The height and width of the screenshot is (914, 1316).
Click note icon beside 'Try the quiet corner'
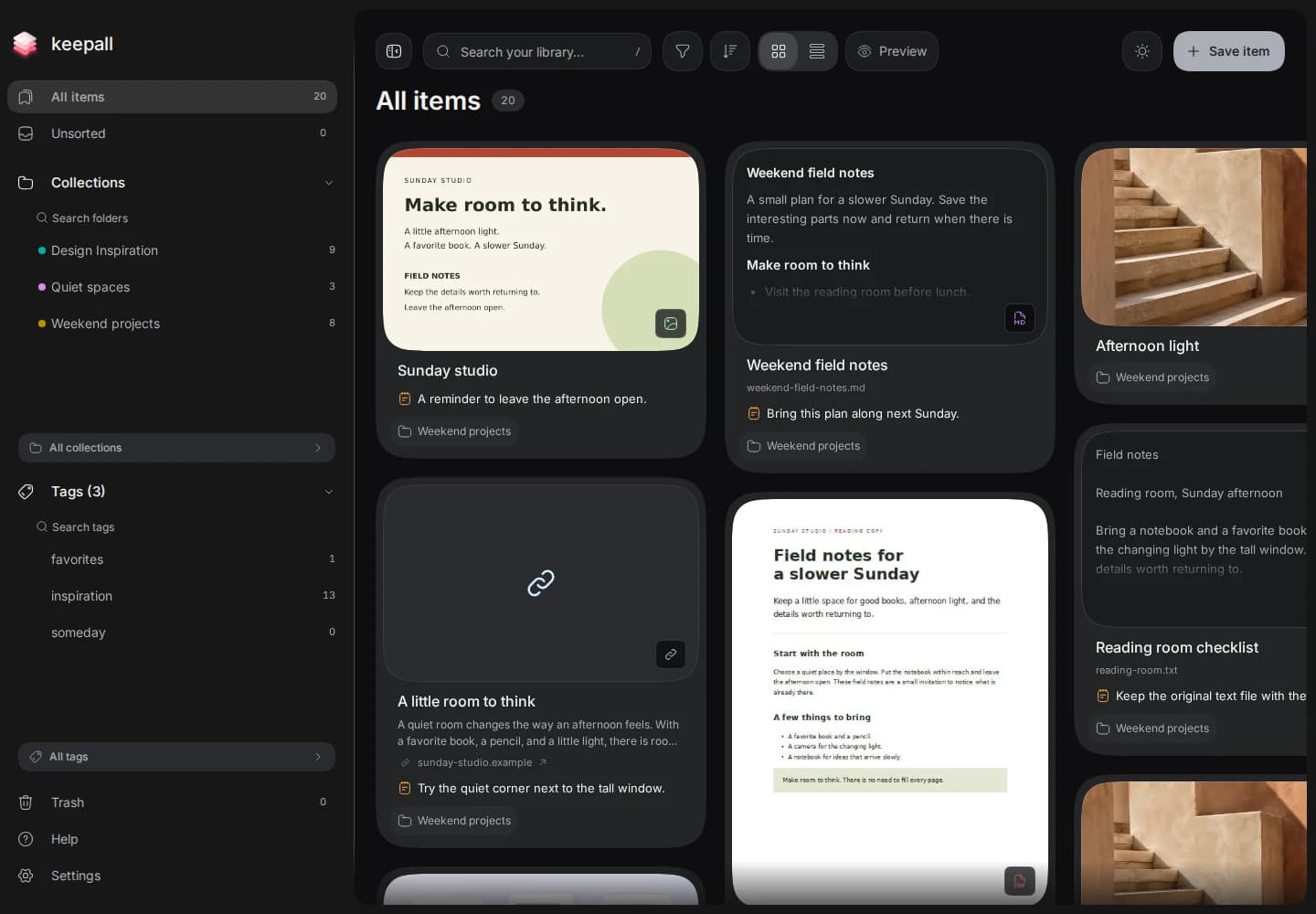[405, 788]
